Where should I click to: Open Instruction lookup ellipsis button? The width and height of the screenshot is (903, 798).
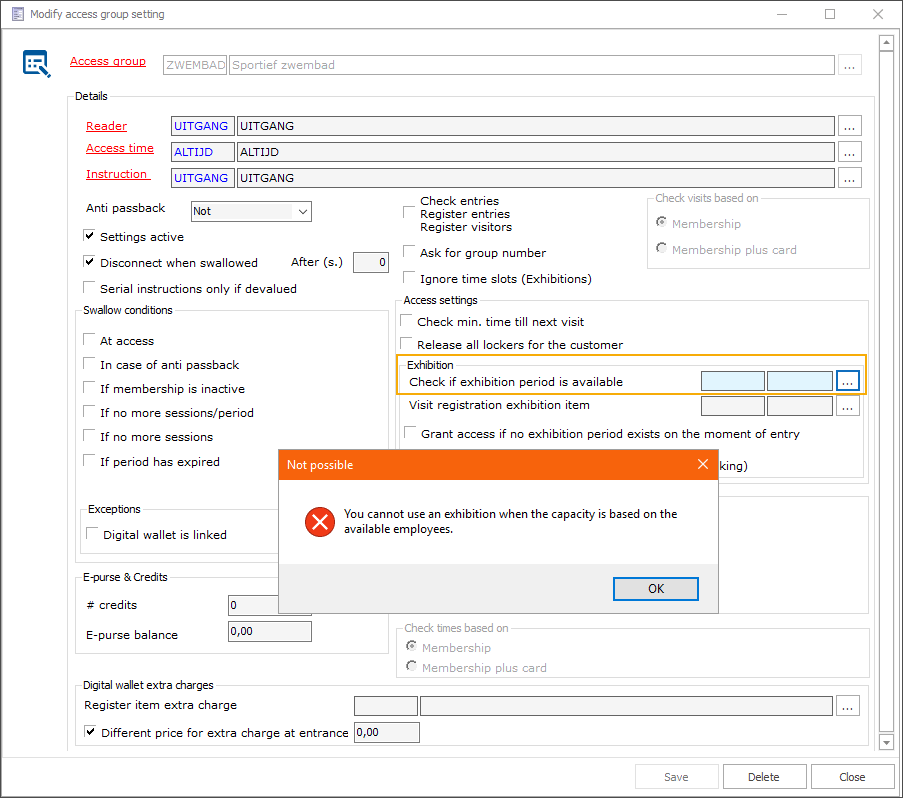(849, 178)
